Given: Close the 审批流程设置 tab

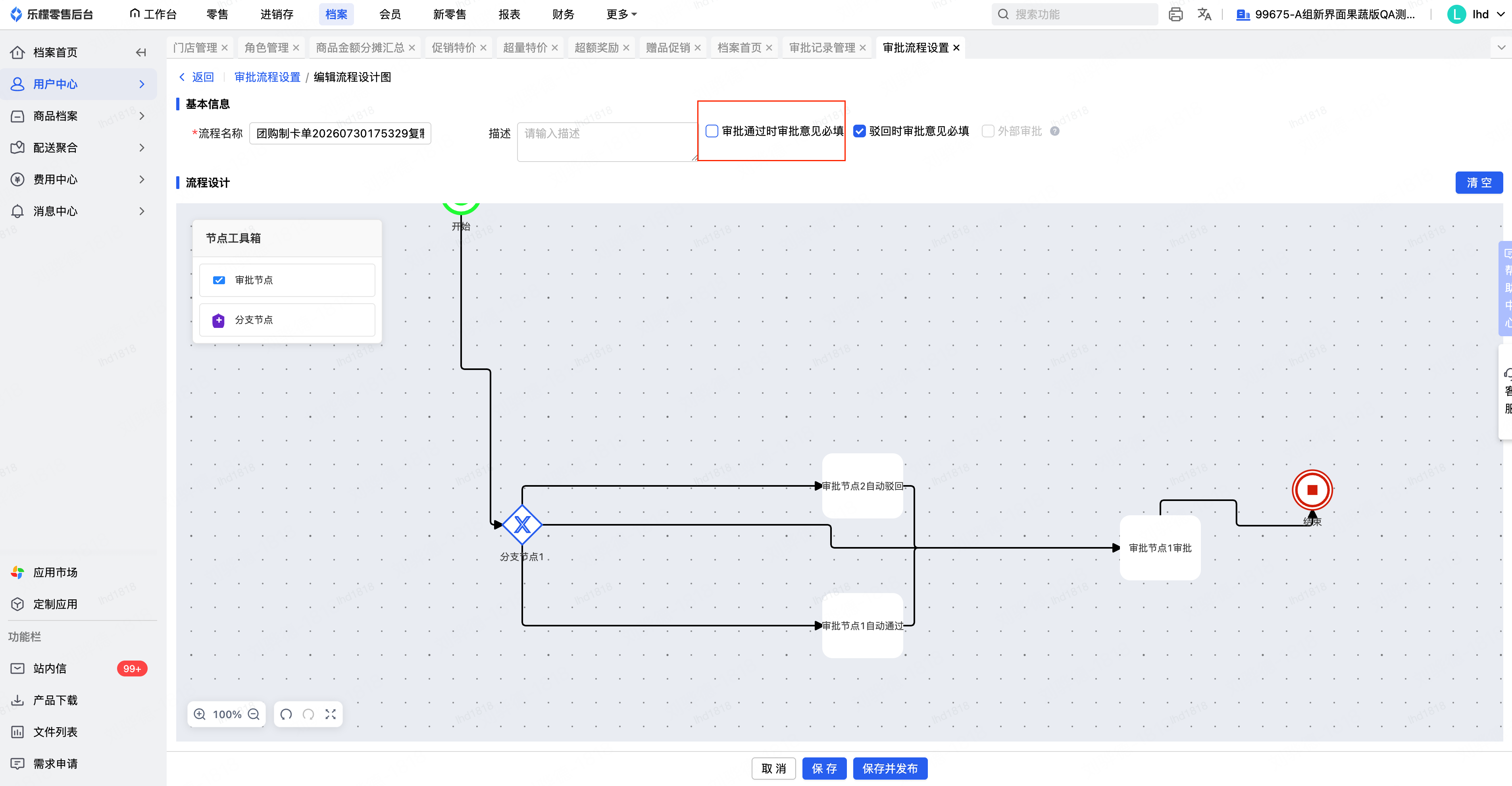Looking at the screenshot, I should [x=956, y=48].
